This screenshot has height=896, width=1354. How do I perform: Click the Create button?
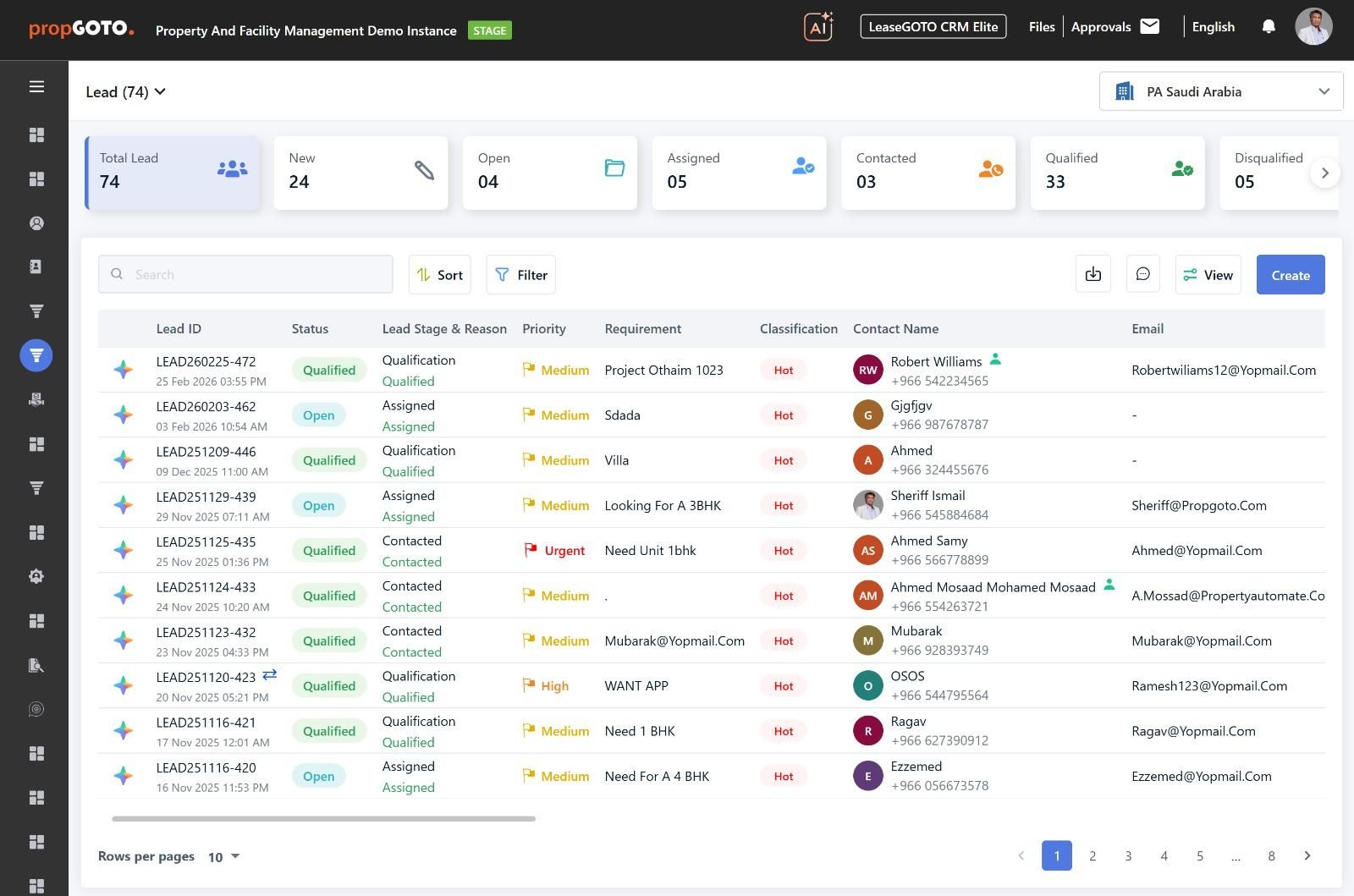(x=1290, y=275)
